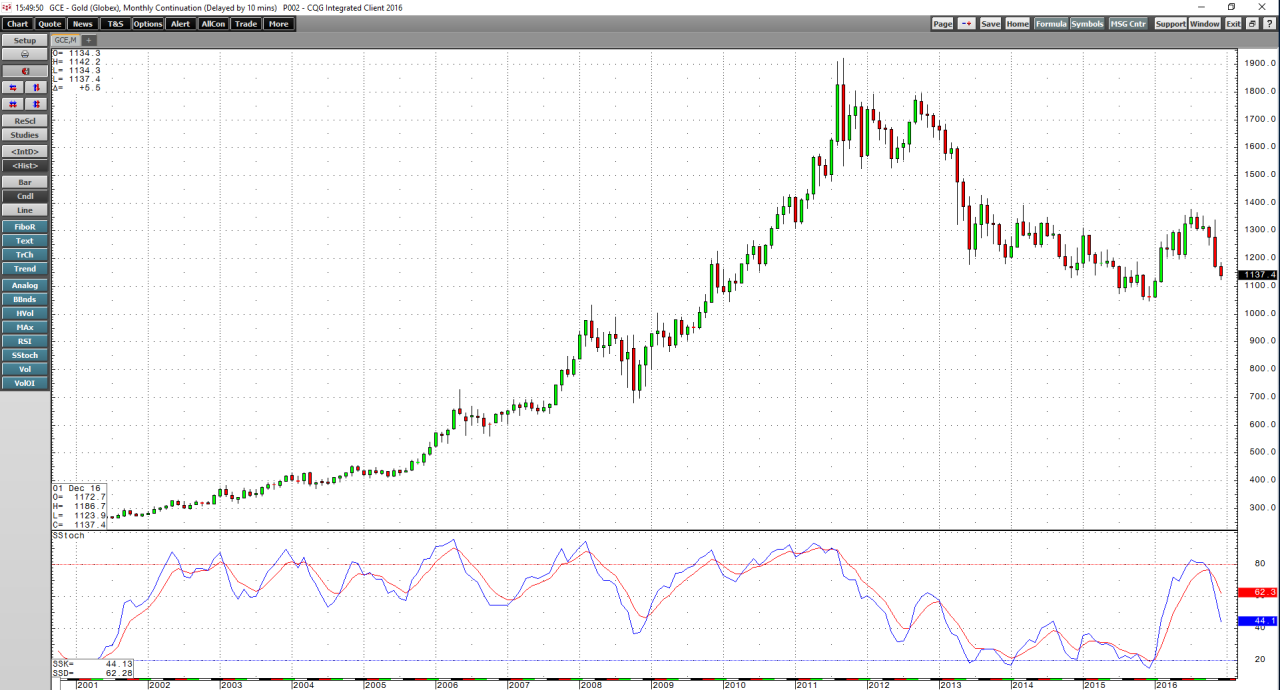The image size is (1280, 690).
Task: Select the GCE,M chart tab
Action: pyautogui.click(x=66, y=40)
